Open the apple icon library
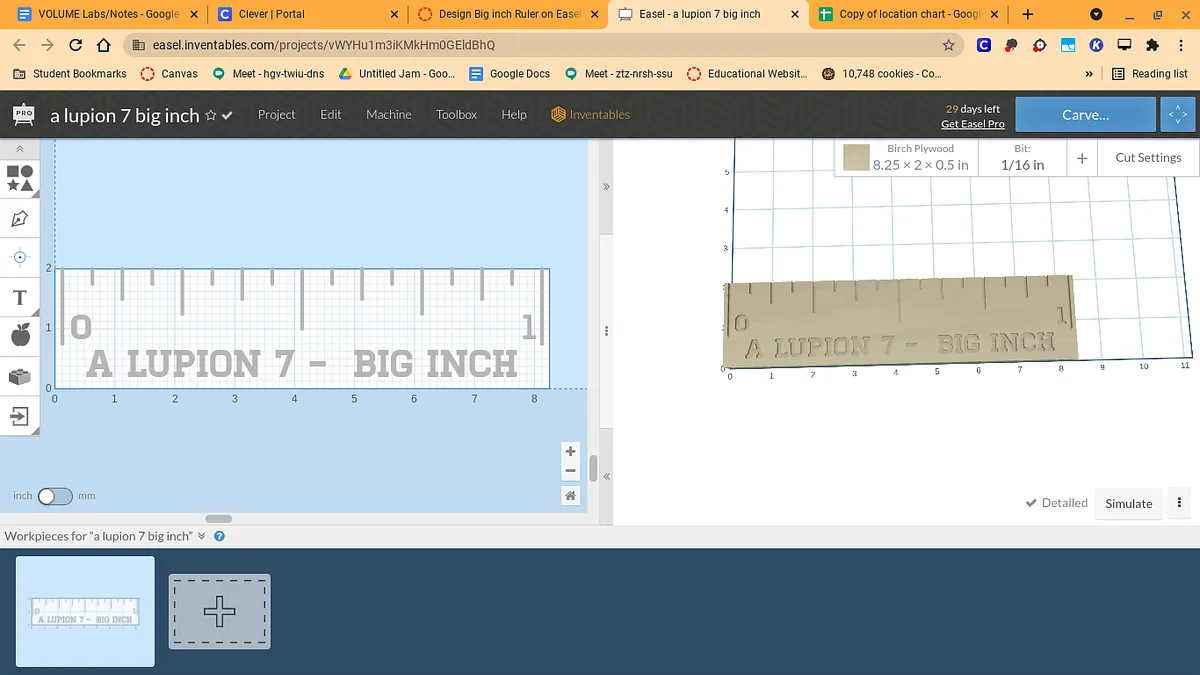This screenshot has height=675, width=1200. [20, 336]
